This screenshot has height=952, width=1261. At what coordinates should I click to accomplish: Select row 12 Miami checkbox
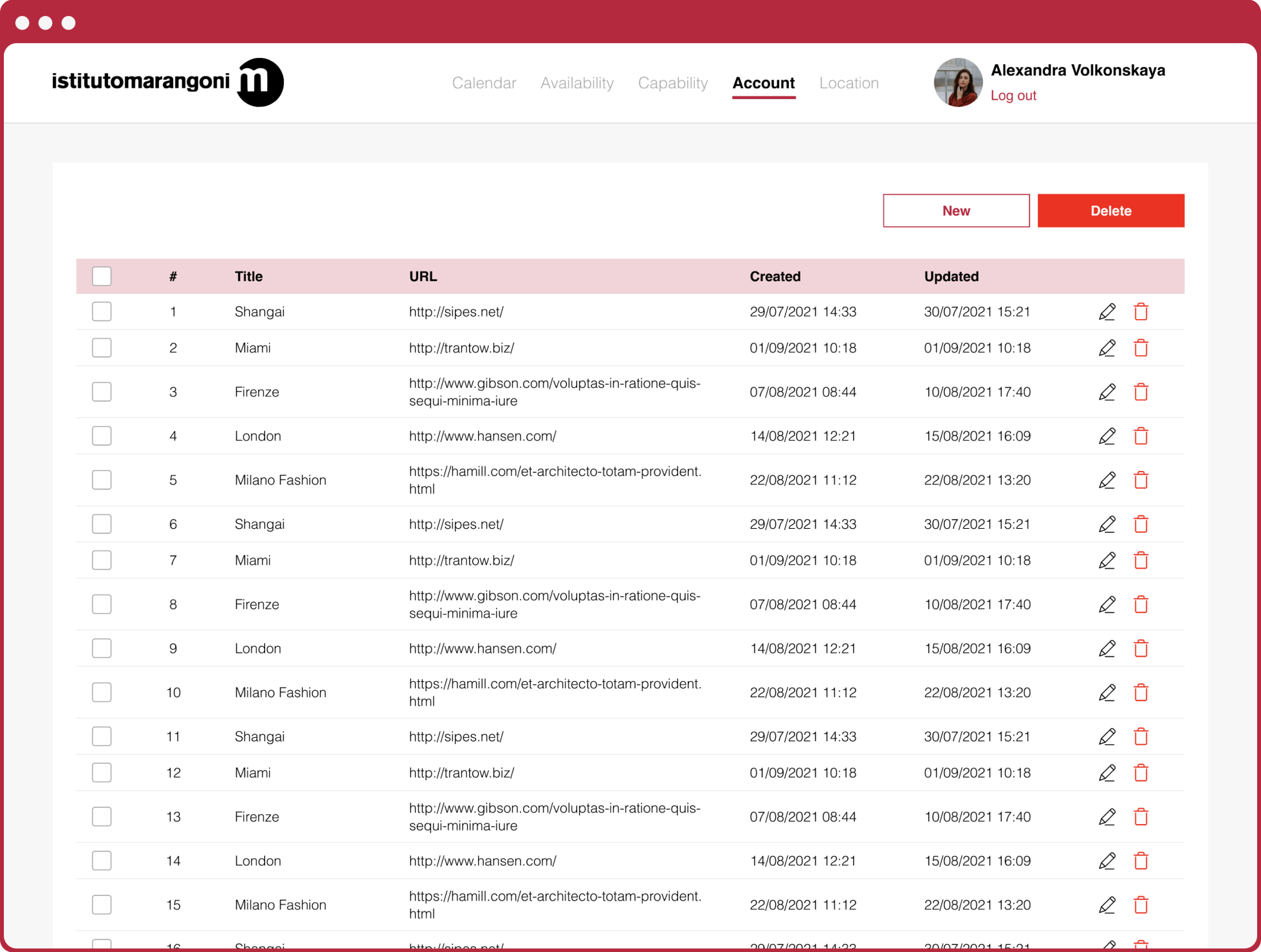102,773
